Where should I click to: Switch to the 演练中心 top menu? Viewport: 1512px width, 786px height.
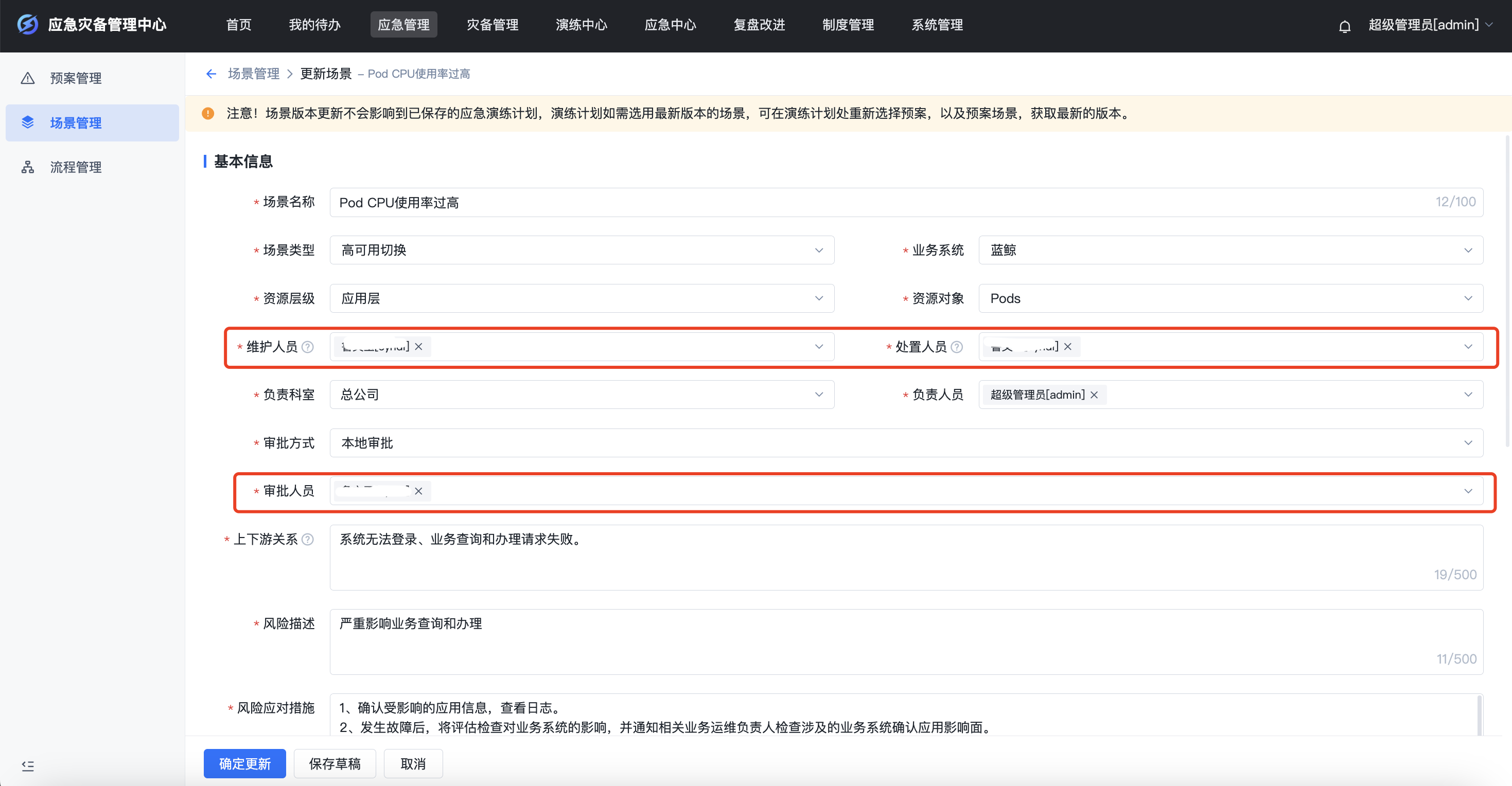(x=581, y=25)
